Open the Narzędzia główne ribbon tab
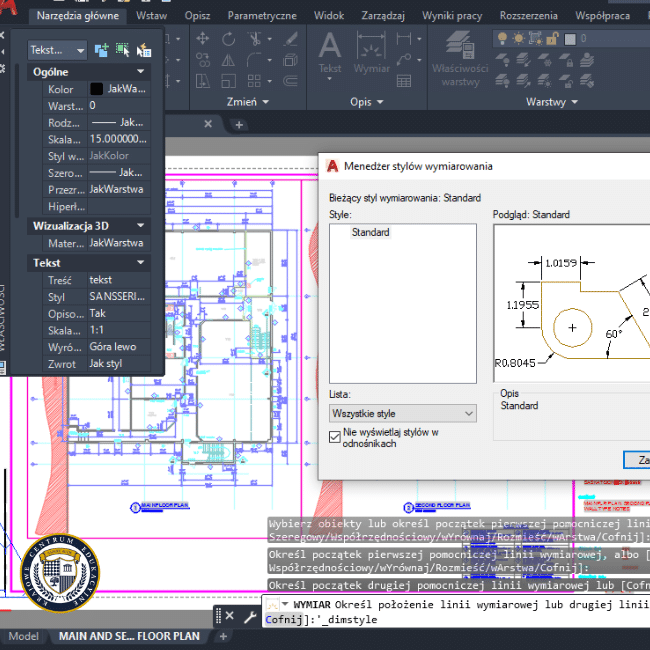The height and width of the screenshot is (650, 650). tap(78, 16)
